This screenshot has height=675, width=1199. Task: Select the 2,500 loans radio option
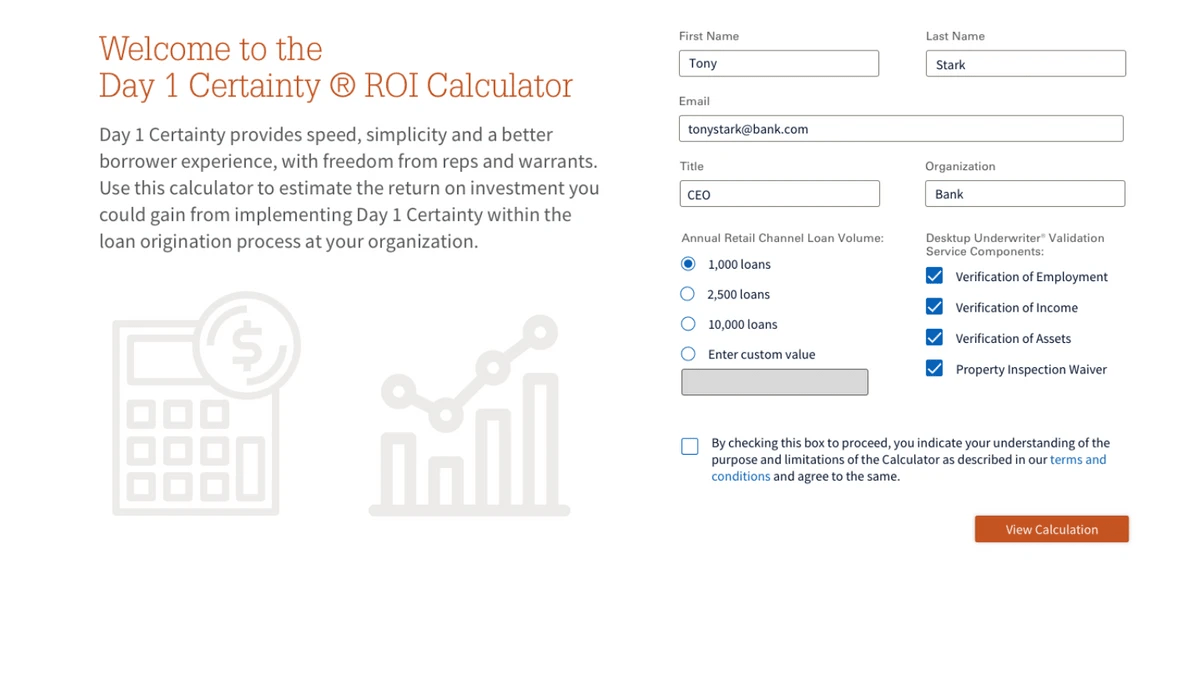[688, 294]
